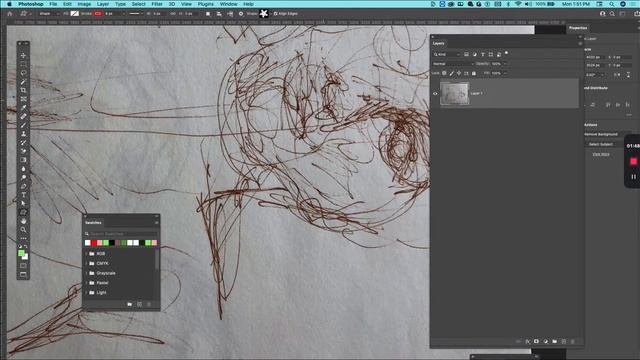Open the Window menu
The height and width of the screenshot is (360, 640).
click(229, 4)
